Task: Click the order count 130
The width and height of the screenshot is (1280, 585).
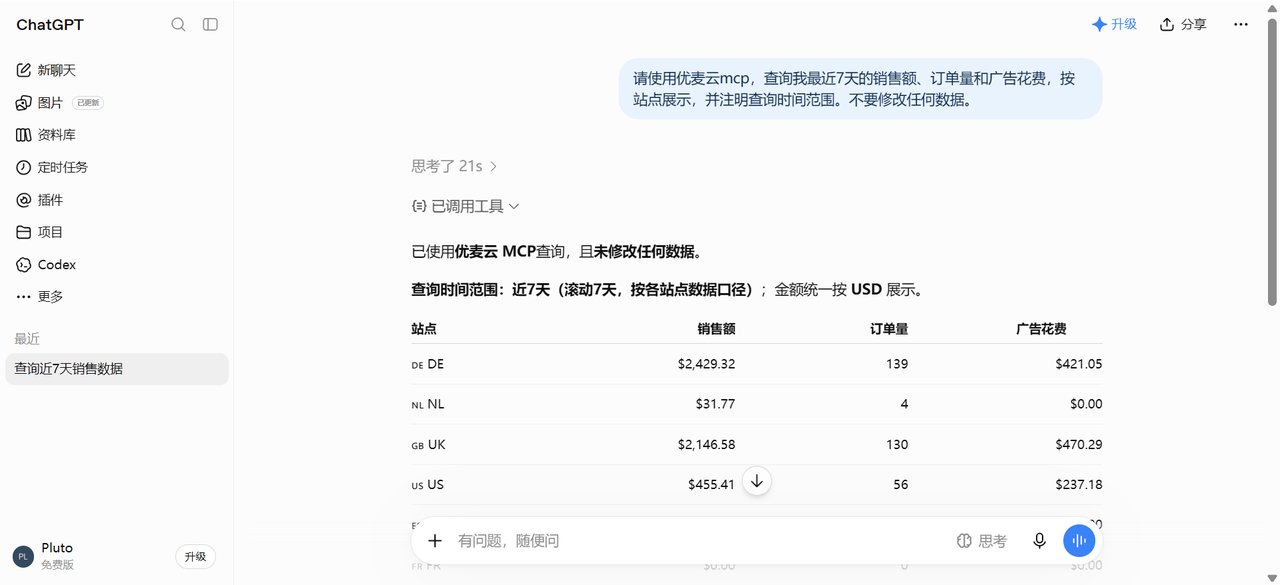Action: pyautogui.click(x=897, y=444)
